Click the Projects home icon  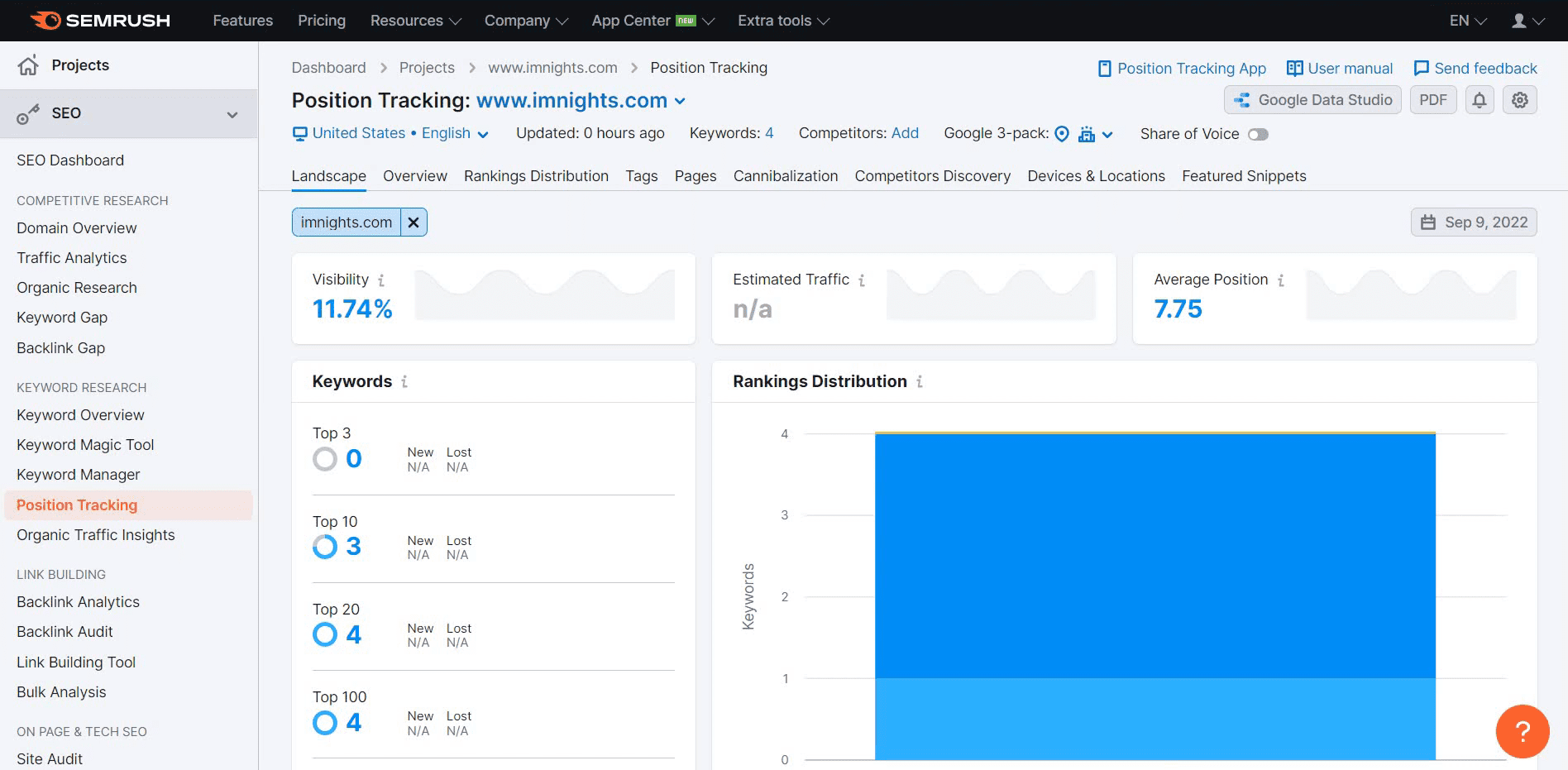point(28,65)
